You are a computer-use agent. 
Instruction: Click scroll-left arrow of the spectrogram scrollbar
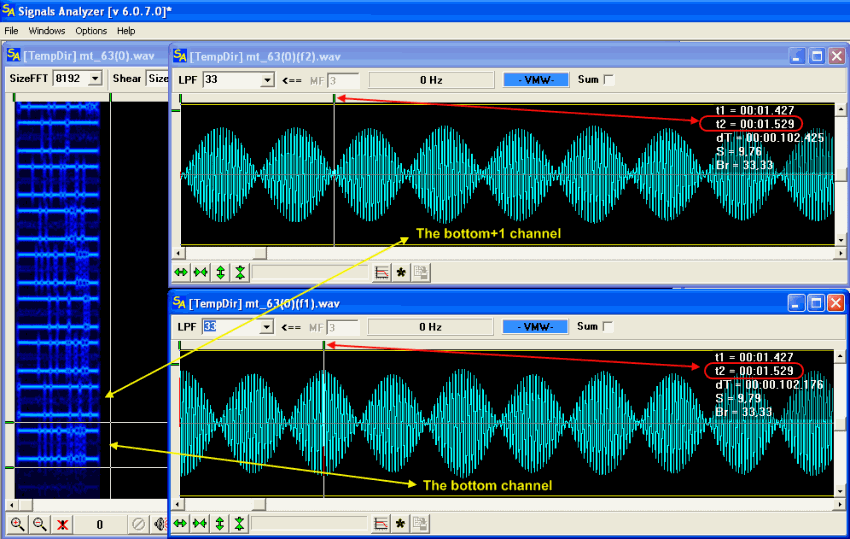pos(11,504)
